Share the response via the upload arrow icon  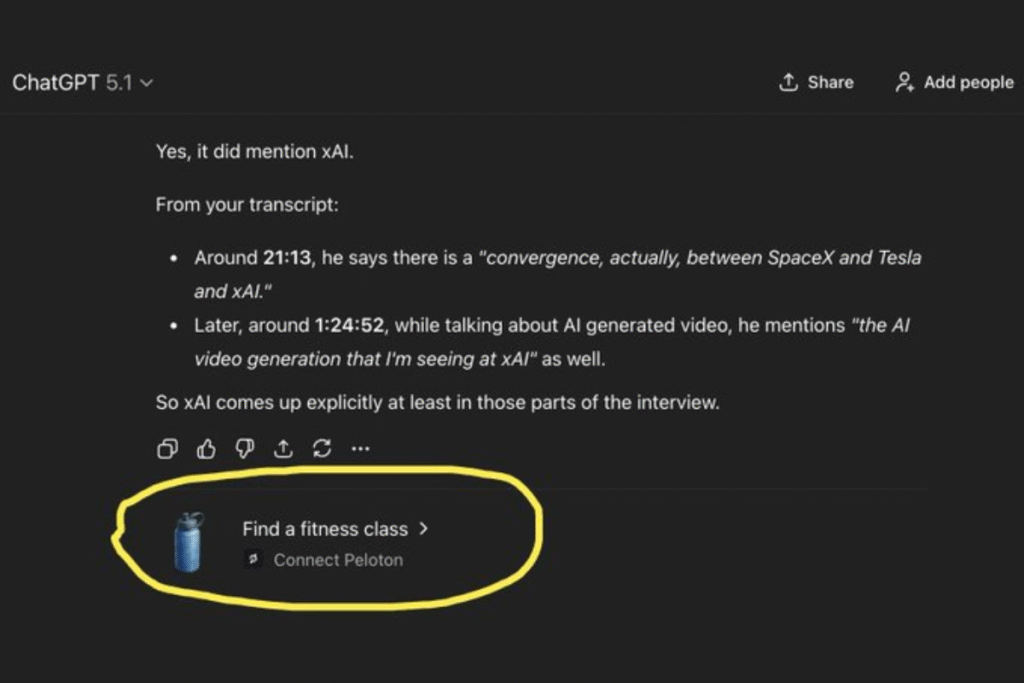(x=283, y=449)
